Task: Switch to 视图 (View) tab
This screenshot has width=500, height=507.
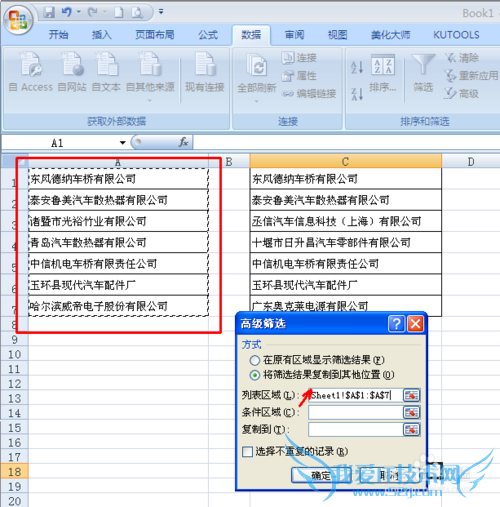Action: 337,35
